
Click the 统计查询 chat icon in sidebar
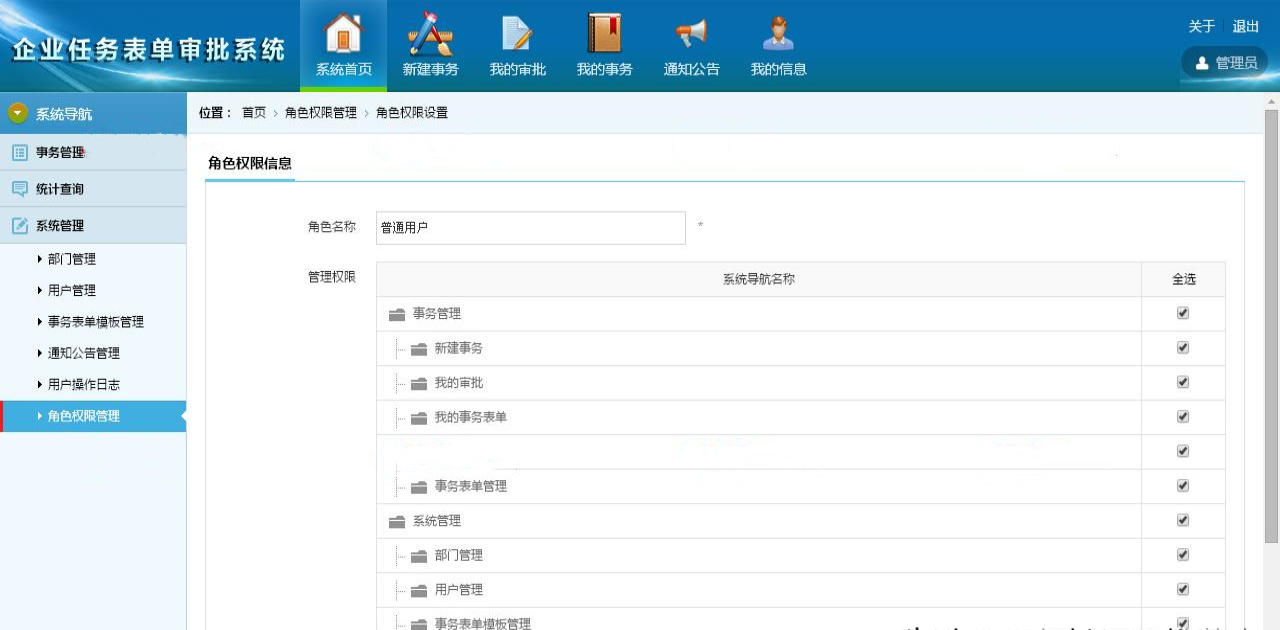(x=20, y=189)
